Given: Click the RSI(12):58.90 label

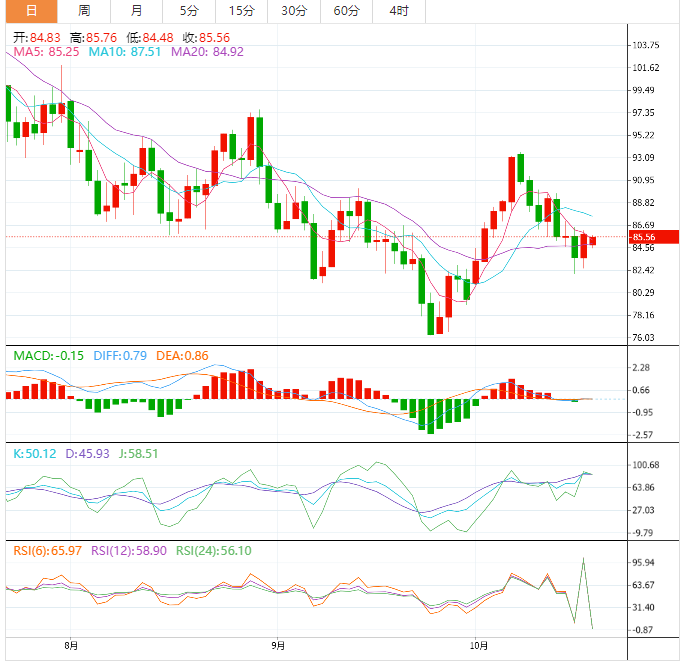Looking at the screenshot, I should coord(129,551).
